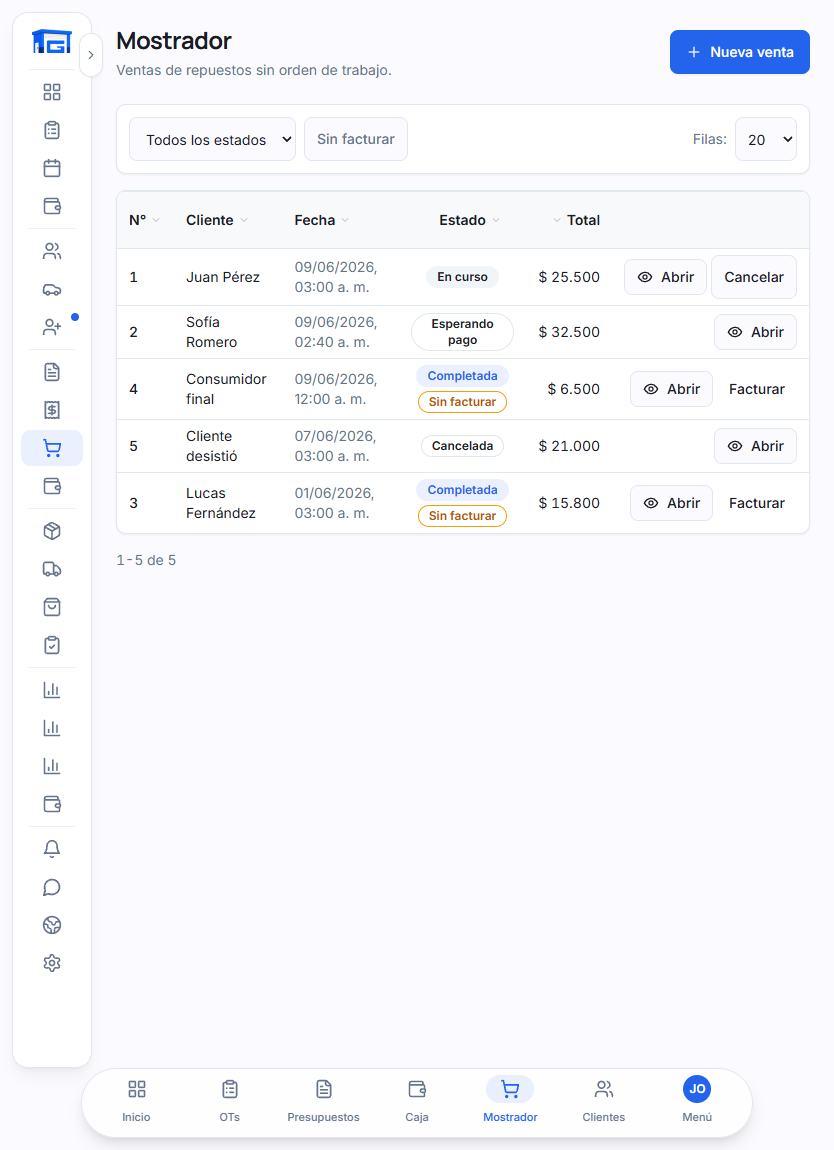Sort table by Estado column
This screenshot has height=1150, width=834.
click(x=469, y=220)
